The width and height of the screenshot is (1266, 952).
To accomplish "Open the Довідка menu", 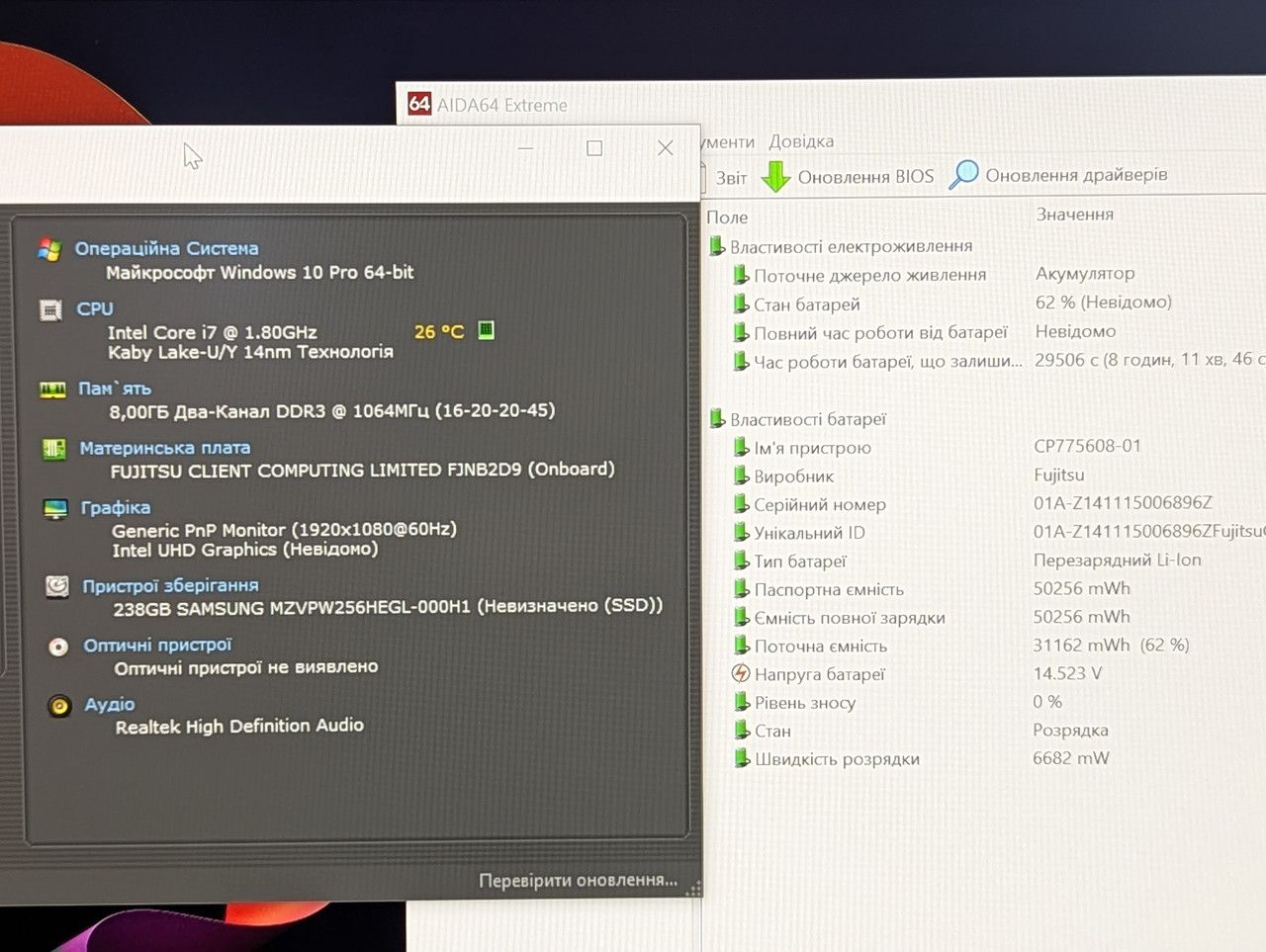I will 801,141.
